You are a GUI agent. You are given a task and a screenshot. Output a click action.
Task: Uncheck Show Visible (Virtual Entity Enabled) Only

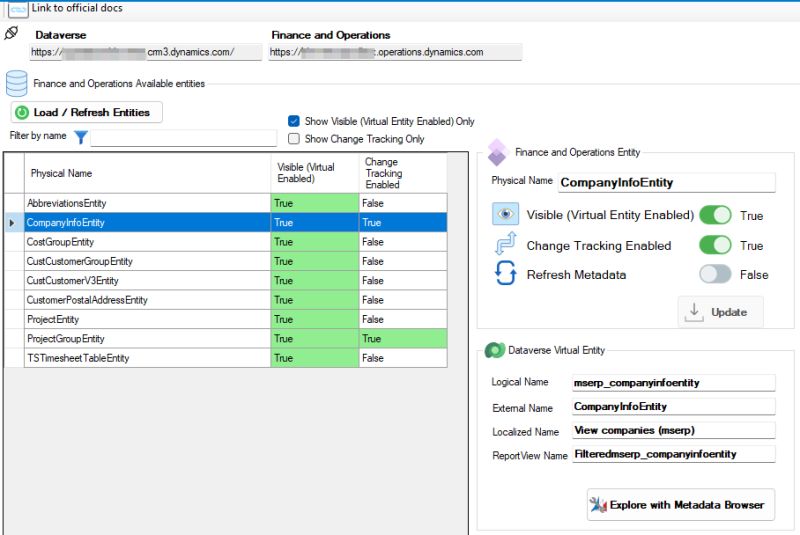coord(293,121)
